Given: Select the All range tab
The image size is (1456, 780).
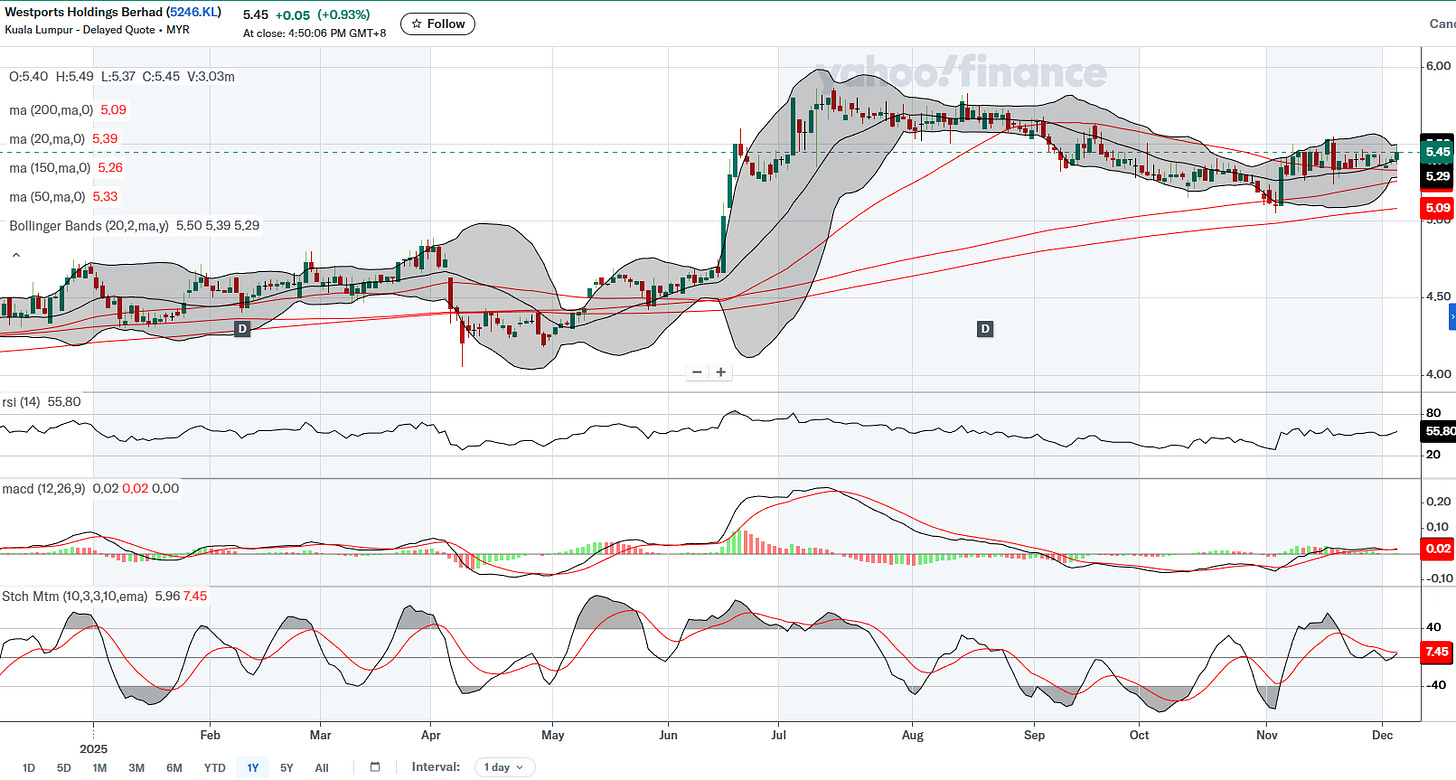Looking at the screenshot, I should (321, 768).
